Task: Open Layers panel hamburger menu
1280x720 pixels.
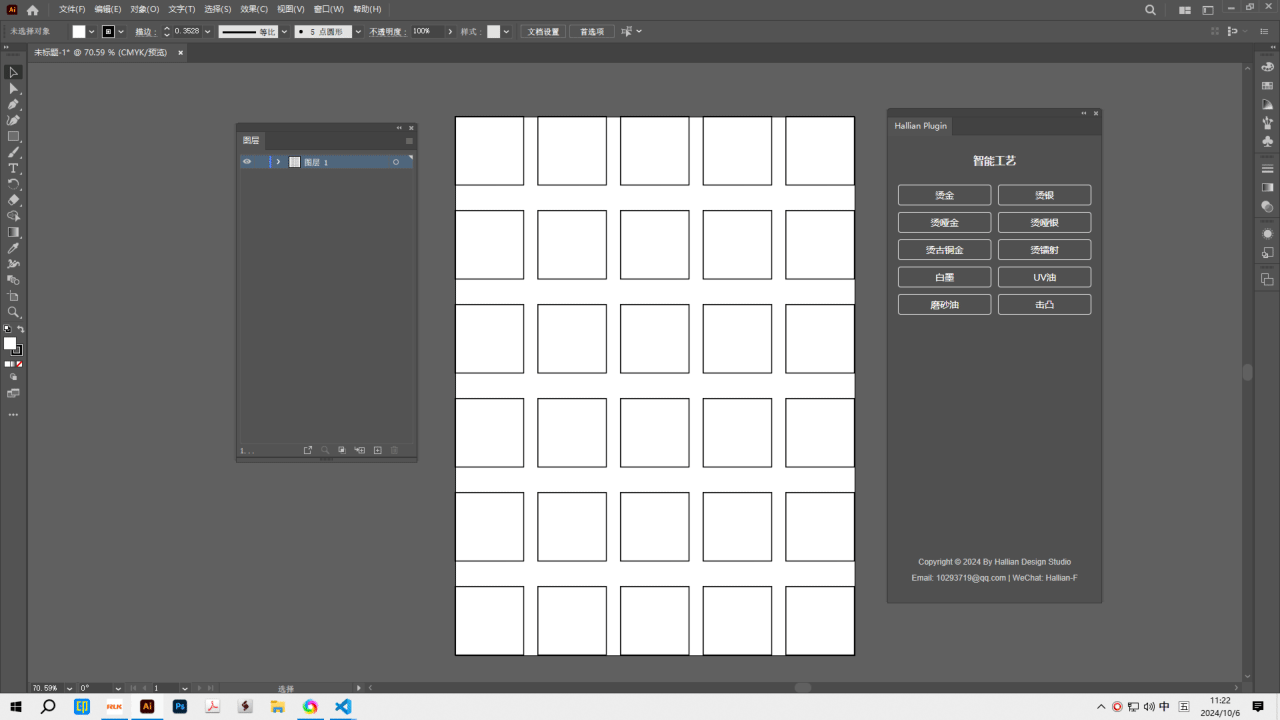Action: [x=408, y=141]
